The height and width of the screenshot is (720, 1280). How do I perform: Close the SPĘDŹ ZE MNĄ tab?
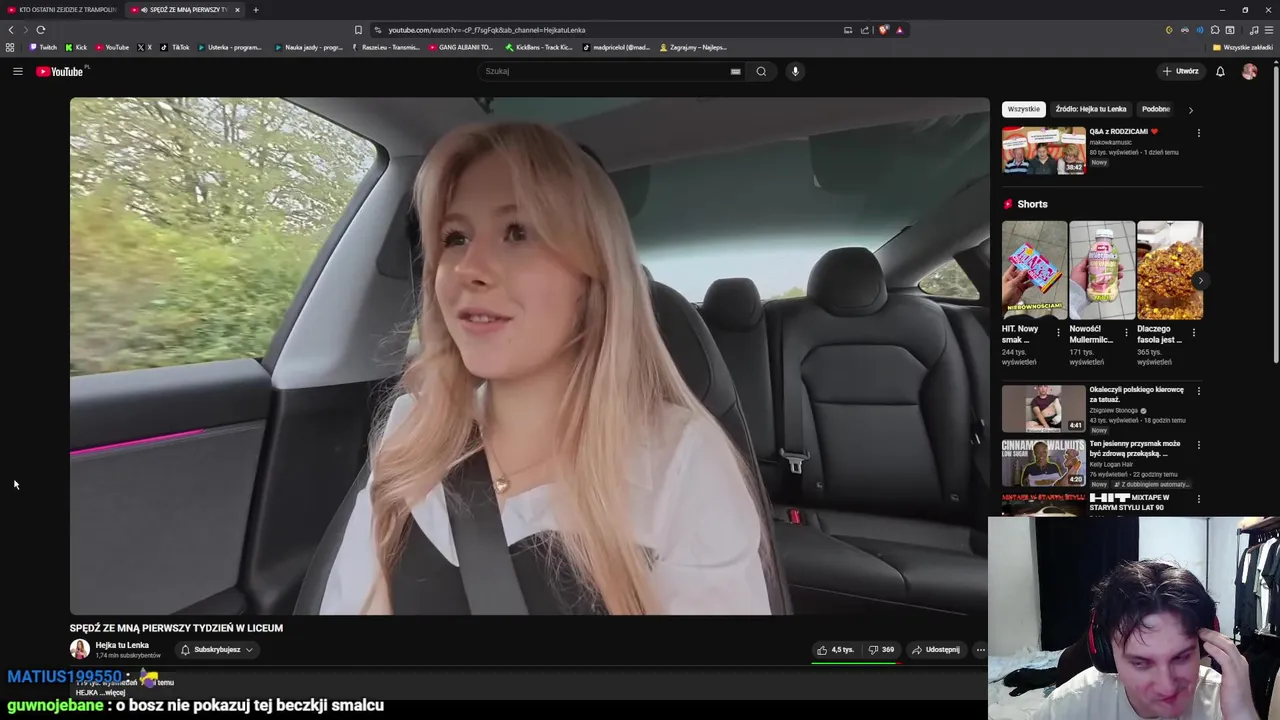[x=237, y=10]
